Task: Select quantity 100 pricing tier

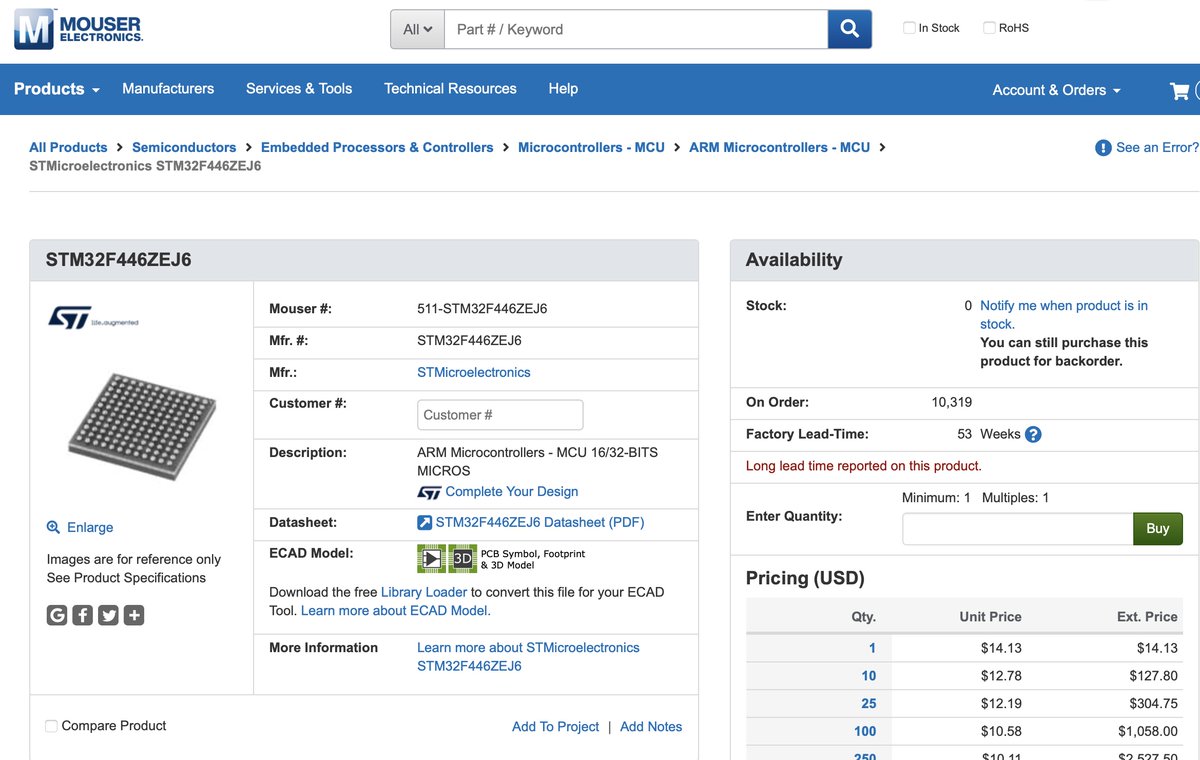Action: [x=865, y=732]
